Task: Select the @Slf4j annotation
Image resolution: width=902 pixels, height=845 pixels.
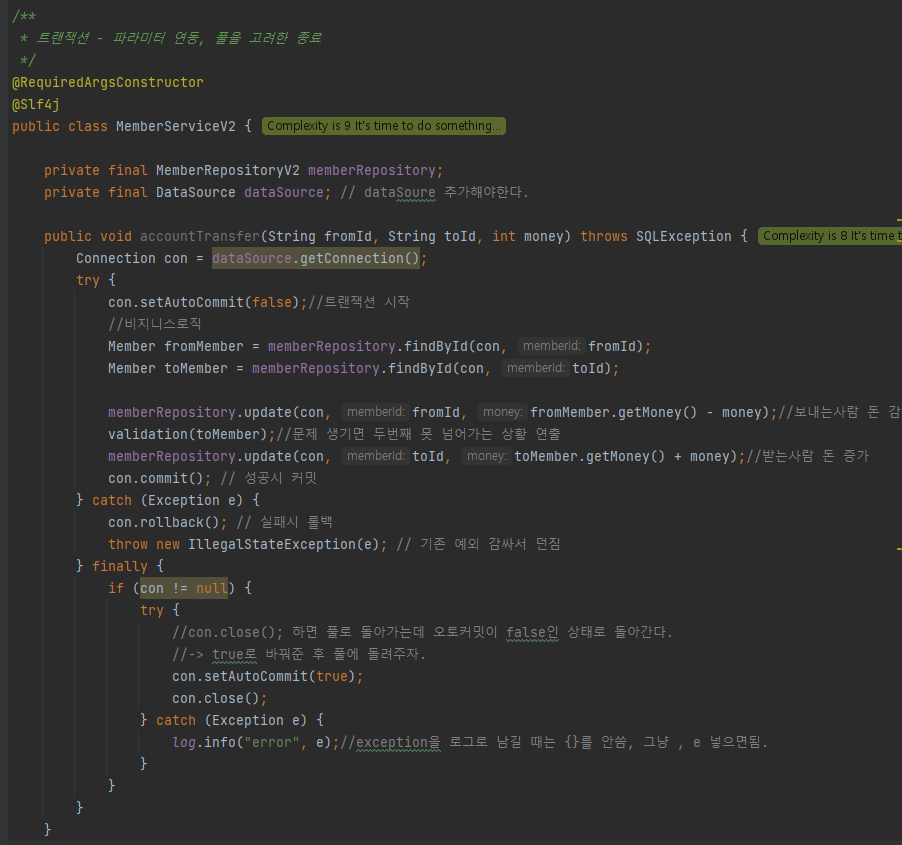Action: pyautogui.click(x=36, y=105)
